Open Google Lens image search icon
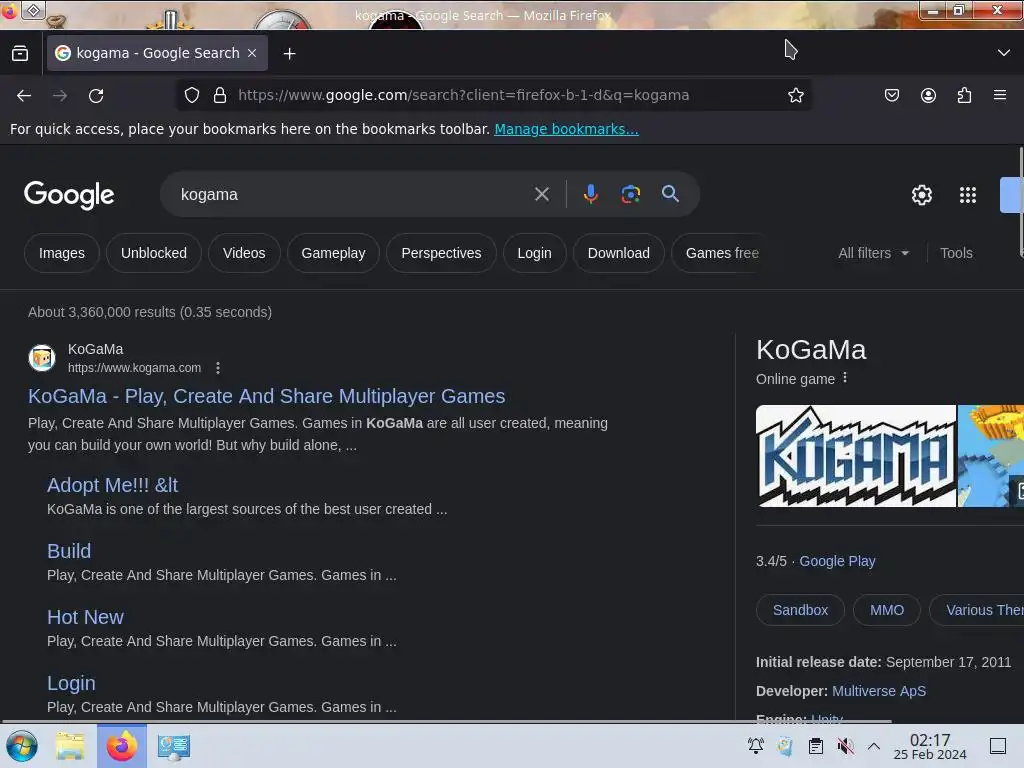 point(630,194)
